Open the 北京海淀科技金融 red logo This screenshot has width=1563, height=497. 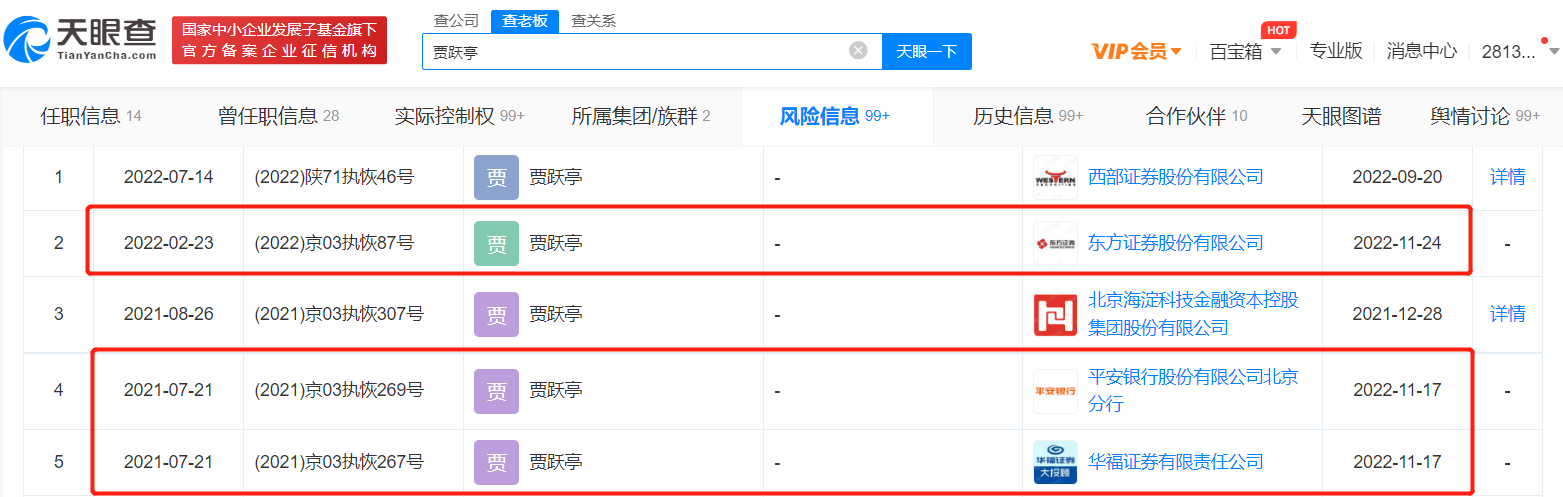[1055, 314]
